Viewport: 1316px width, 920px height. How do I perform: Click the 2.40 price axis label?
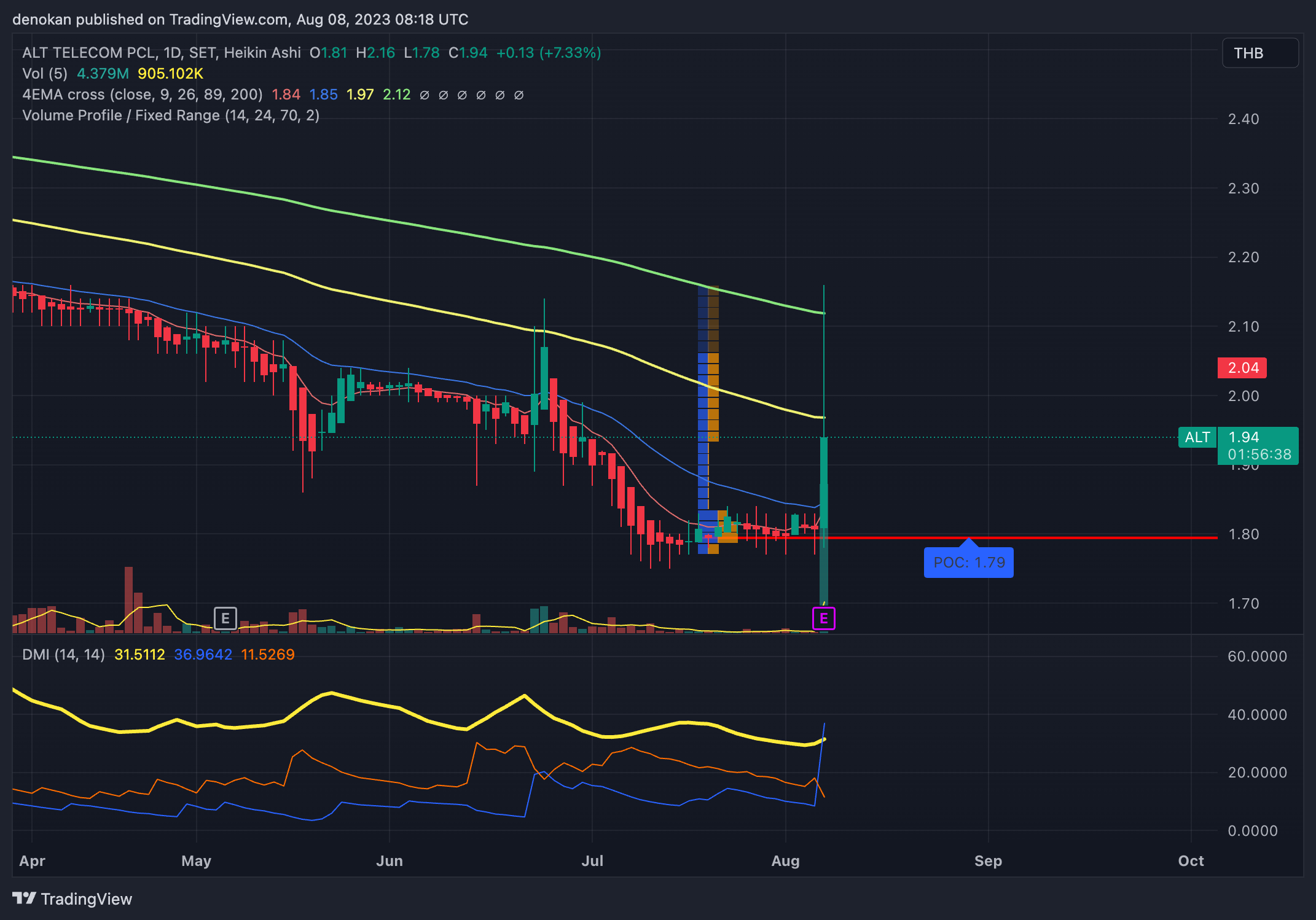click(1244, 119)
